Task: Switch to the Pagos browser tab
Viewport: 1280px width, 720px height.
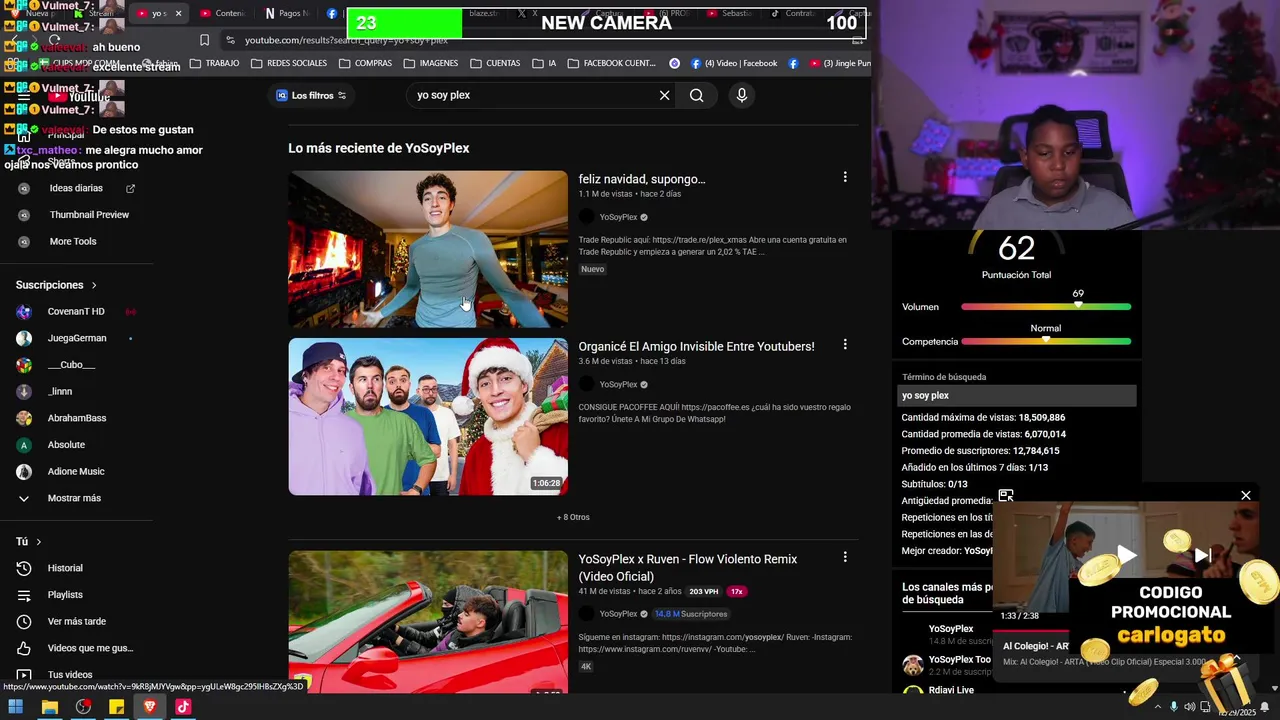Action: point(287,13)
